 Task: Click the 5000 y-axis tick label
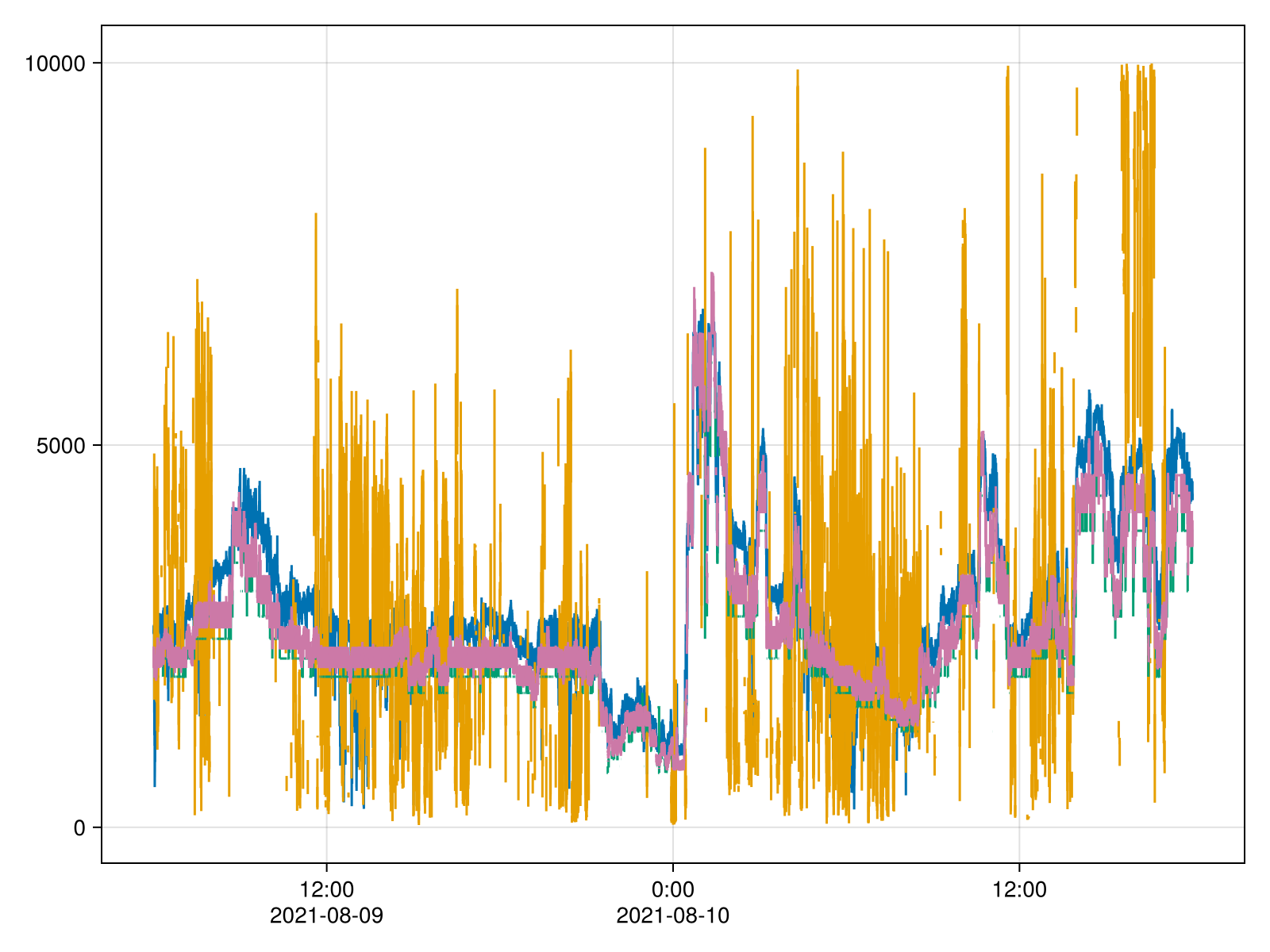coord(60,446)
